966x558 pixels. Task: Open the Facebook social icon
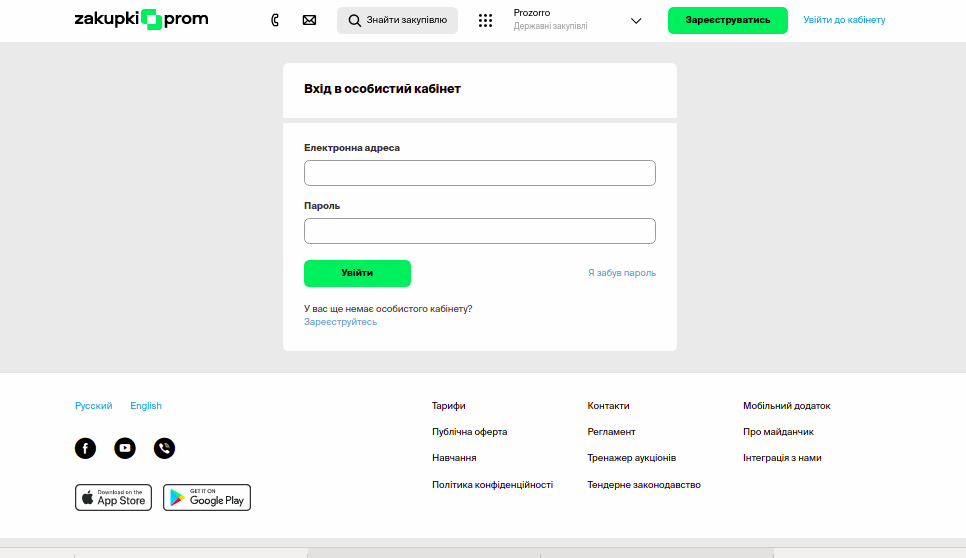click(86, 448)
